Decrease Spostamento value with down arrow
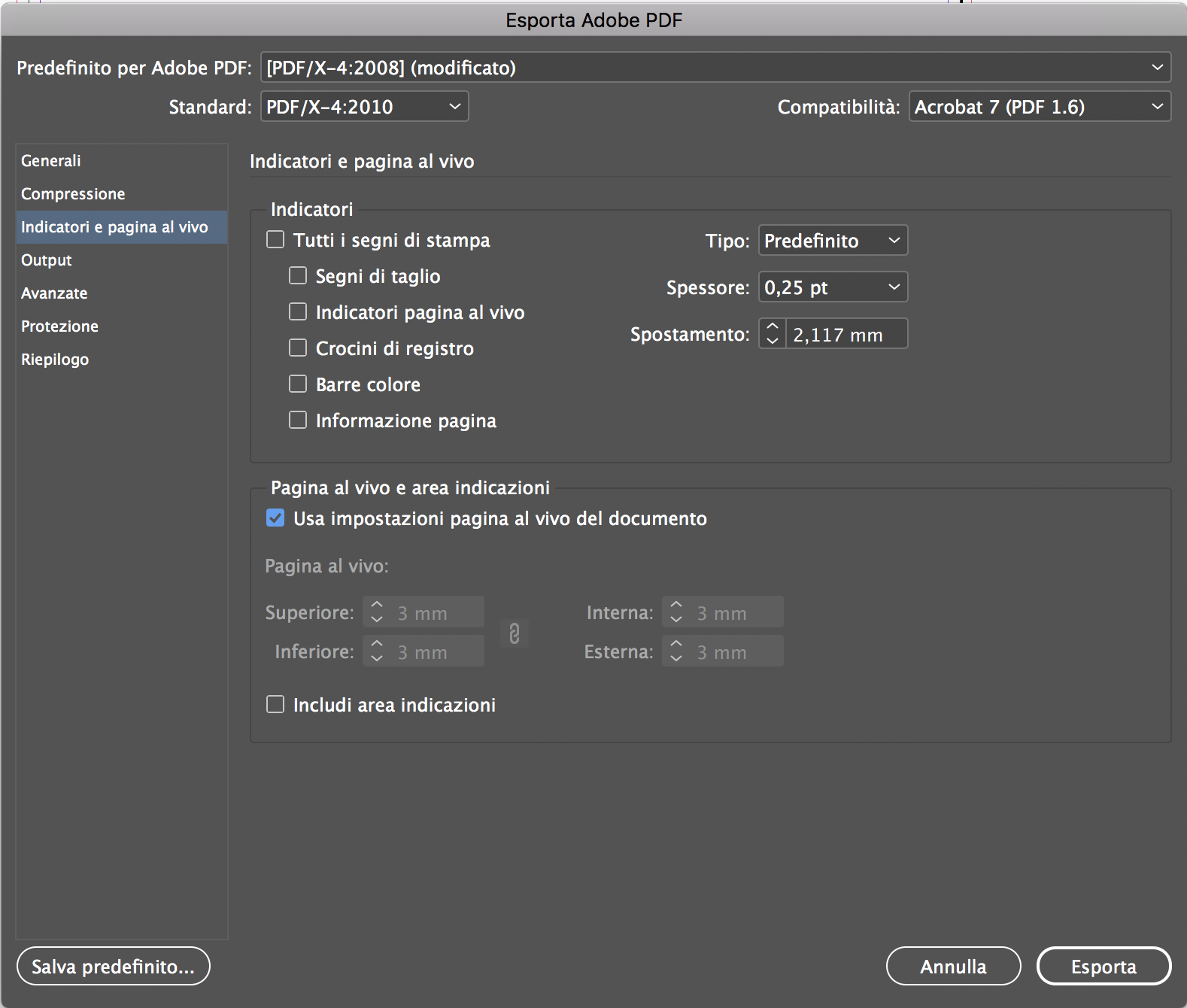Image resolution: width=1187 pixels, height=1008 pixels. 773,341
